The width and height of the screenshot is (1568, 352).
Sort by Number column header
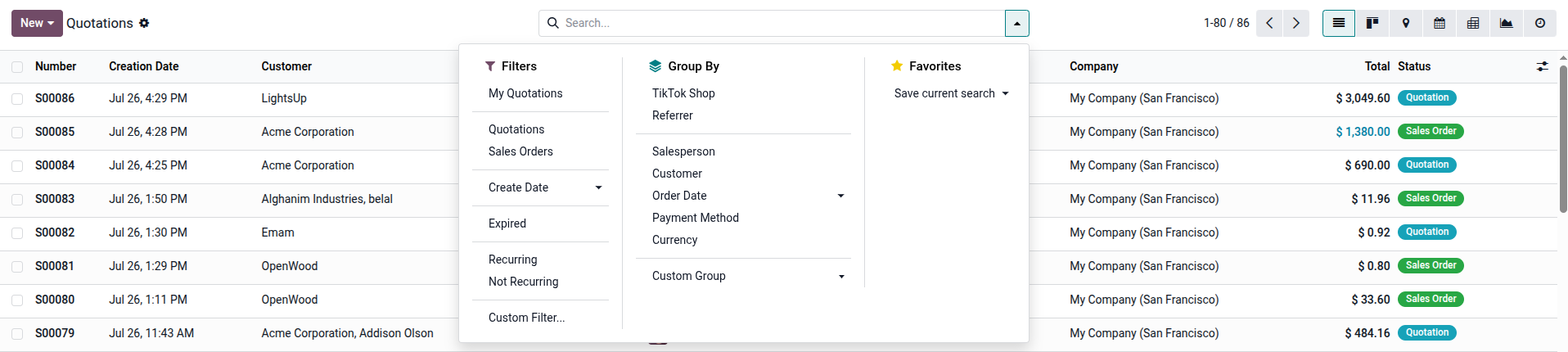[x=56, y=66]
